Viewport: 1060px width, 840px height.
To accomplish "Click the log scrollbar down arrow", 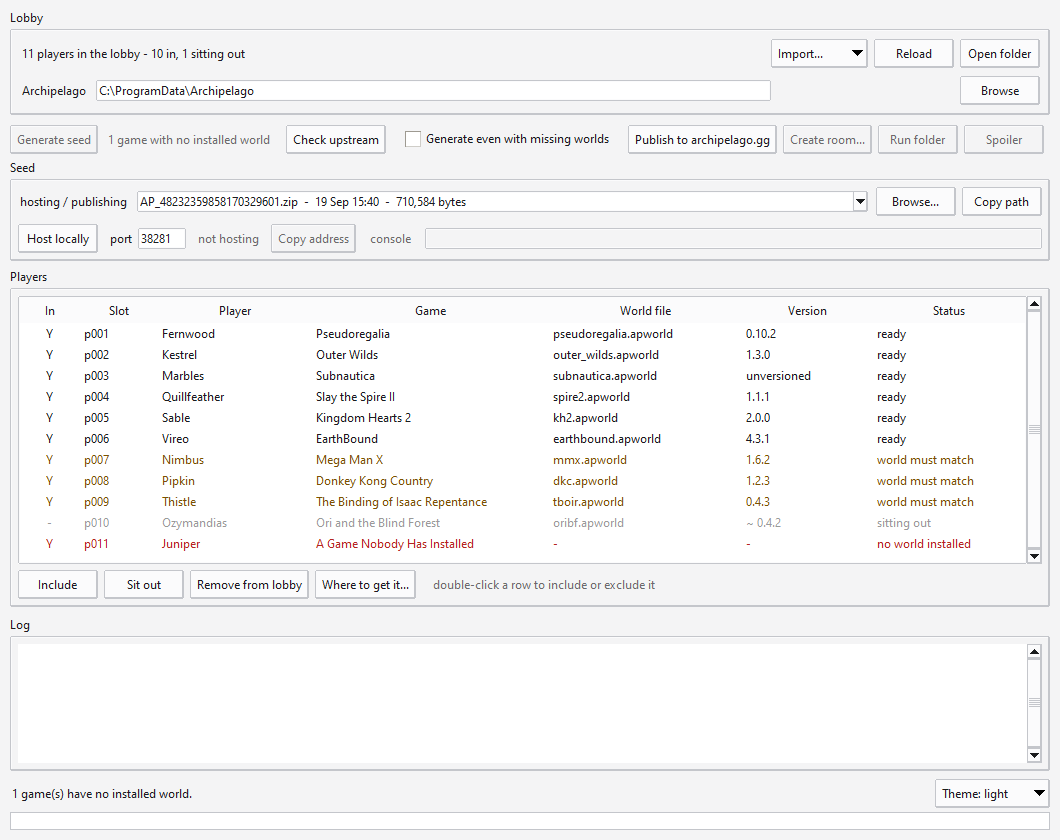I will click(1034, 755).
